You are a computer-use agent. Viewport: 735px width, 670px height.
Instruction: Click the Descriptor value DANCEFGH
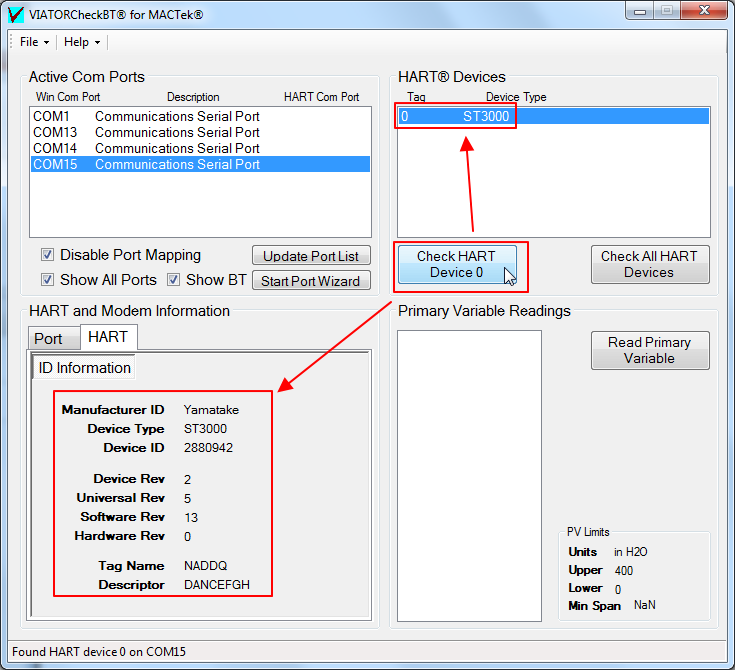click(217, 585)
